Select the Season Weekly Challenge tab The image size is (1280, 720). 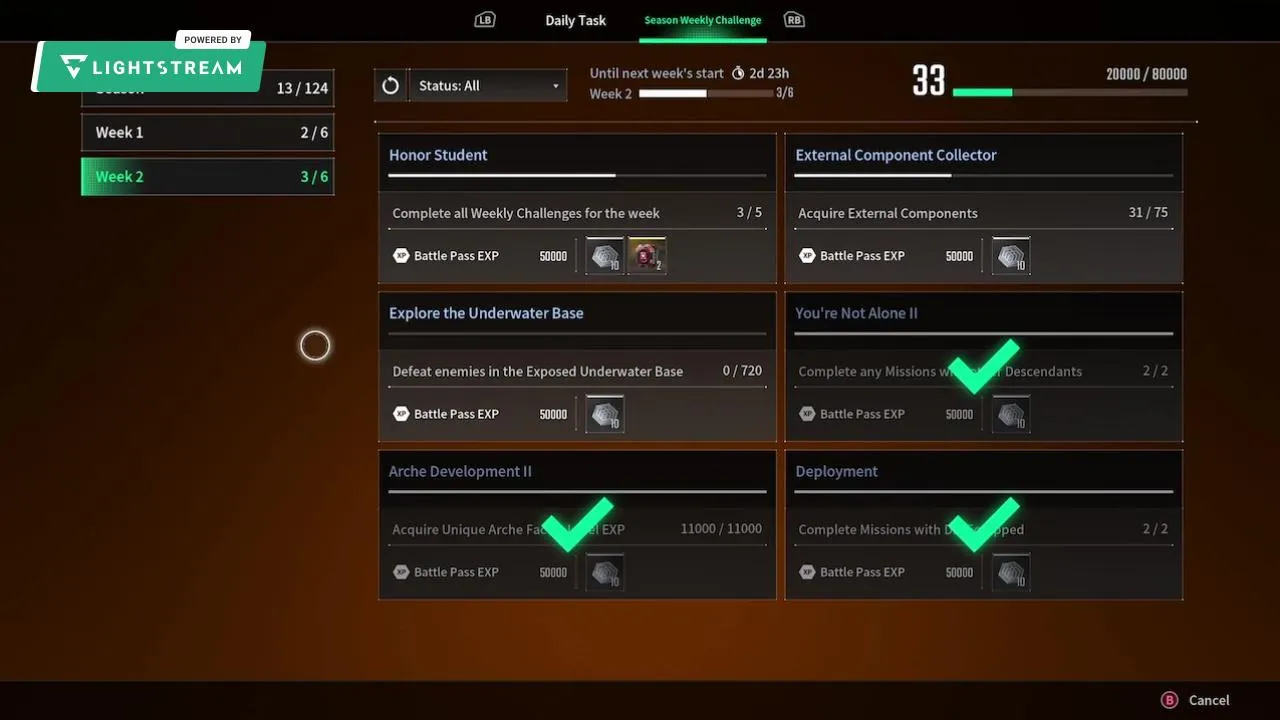click(702, 20)
